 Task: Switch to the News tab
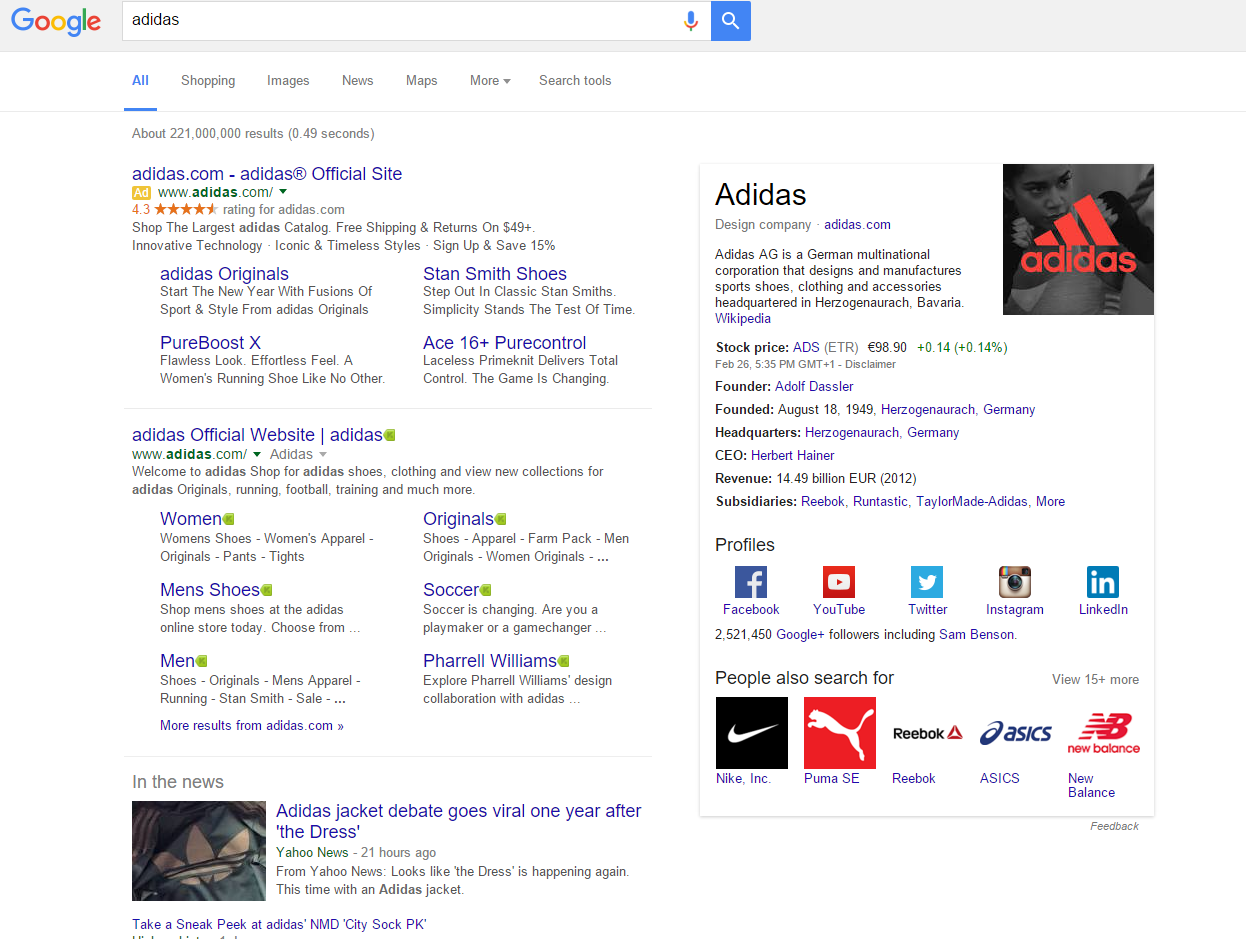[x=357, y=81]
